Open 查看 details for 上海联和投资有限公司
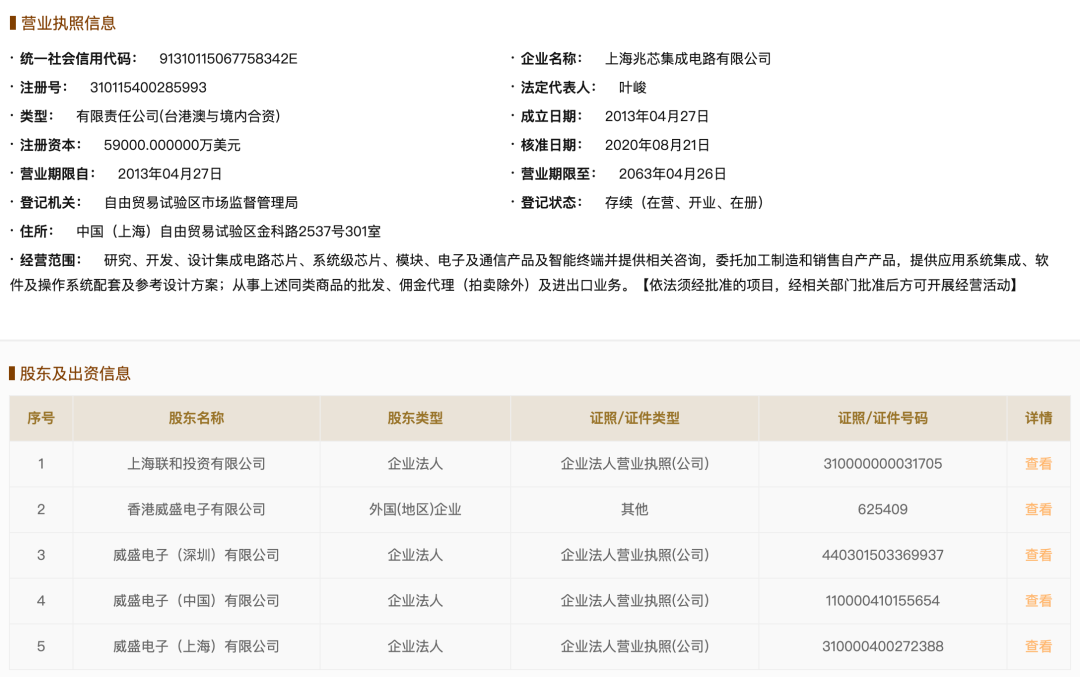 [1038, 464]
